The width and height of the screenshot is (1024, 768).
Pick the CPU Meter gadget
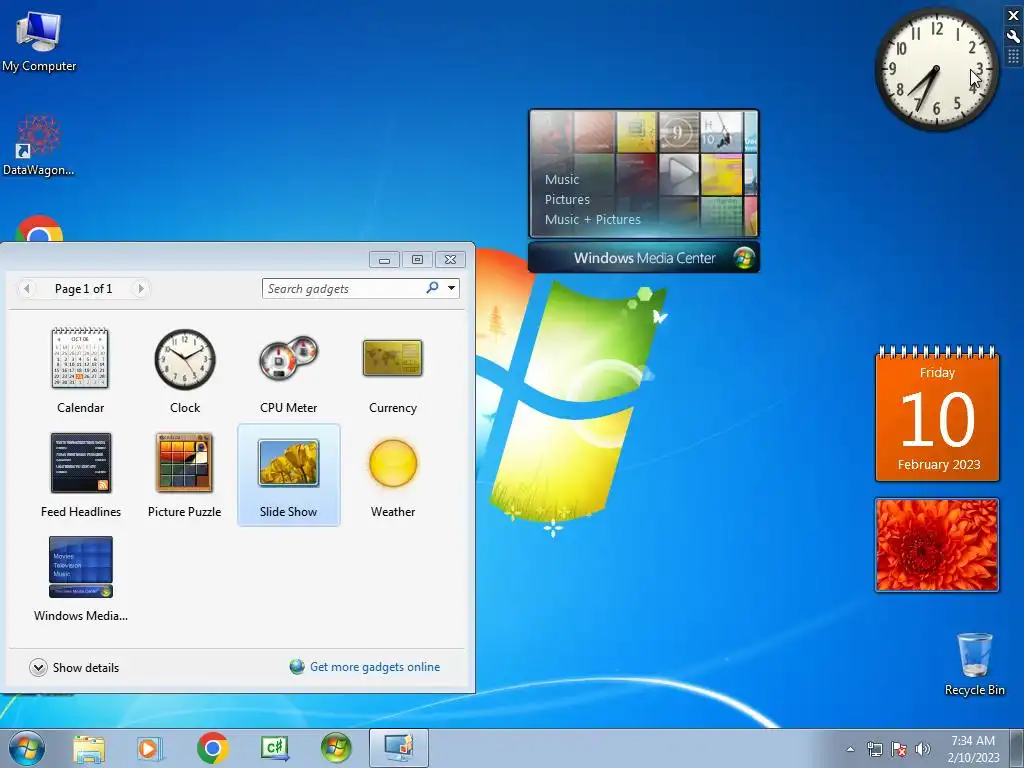(288, 371)
